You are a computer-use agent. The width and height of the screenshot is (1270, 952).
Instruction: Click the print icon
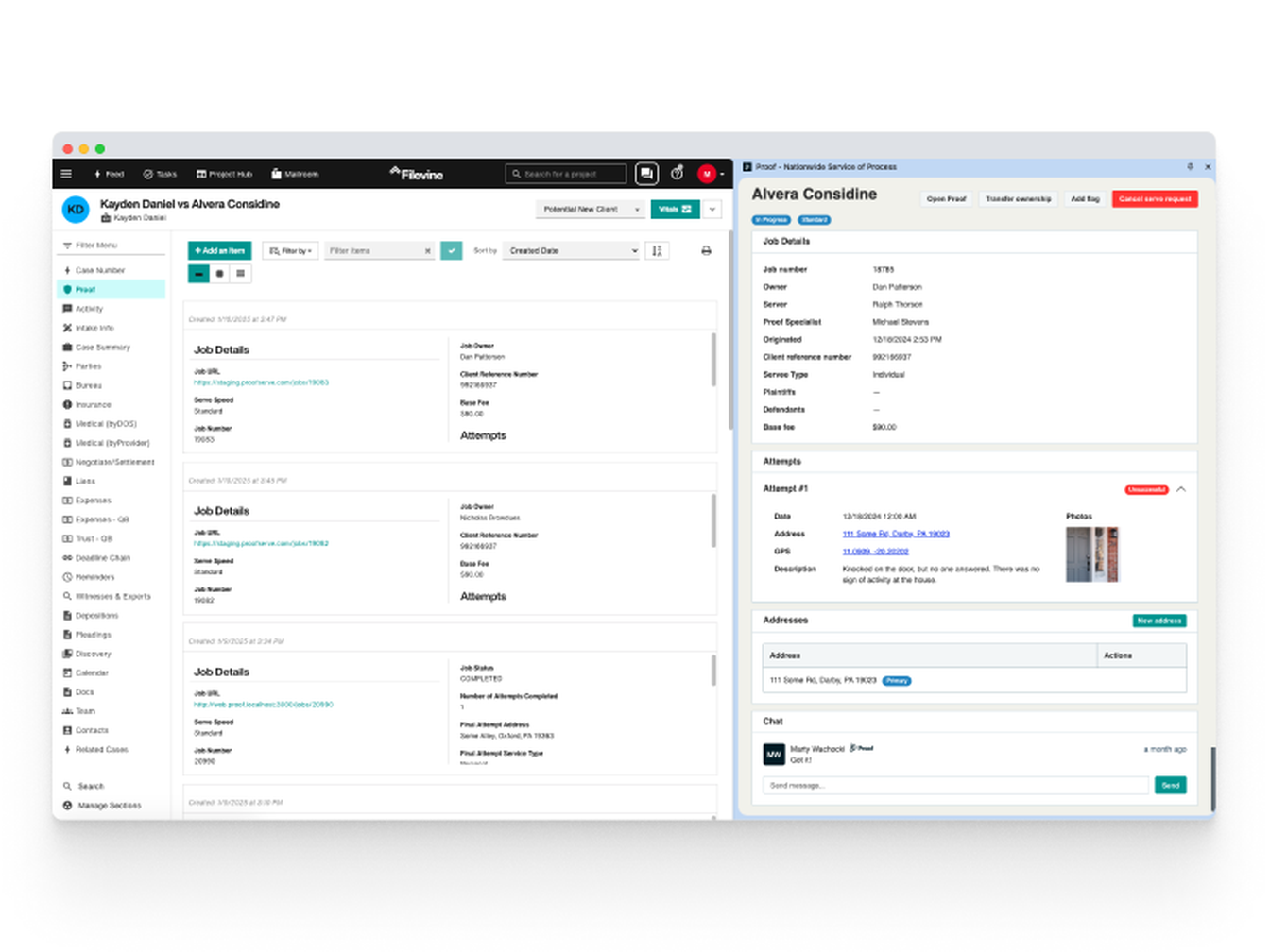[x=706, y=251]
